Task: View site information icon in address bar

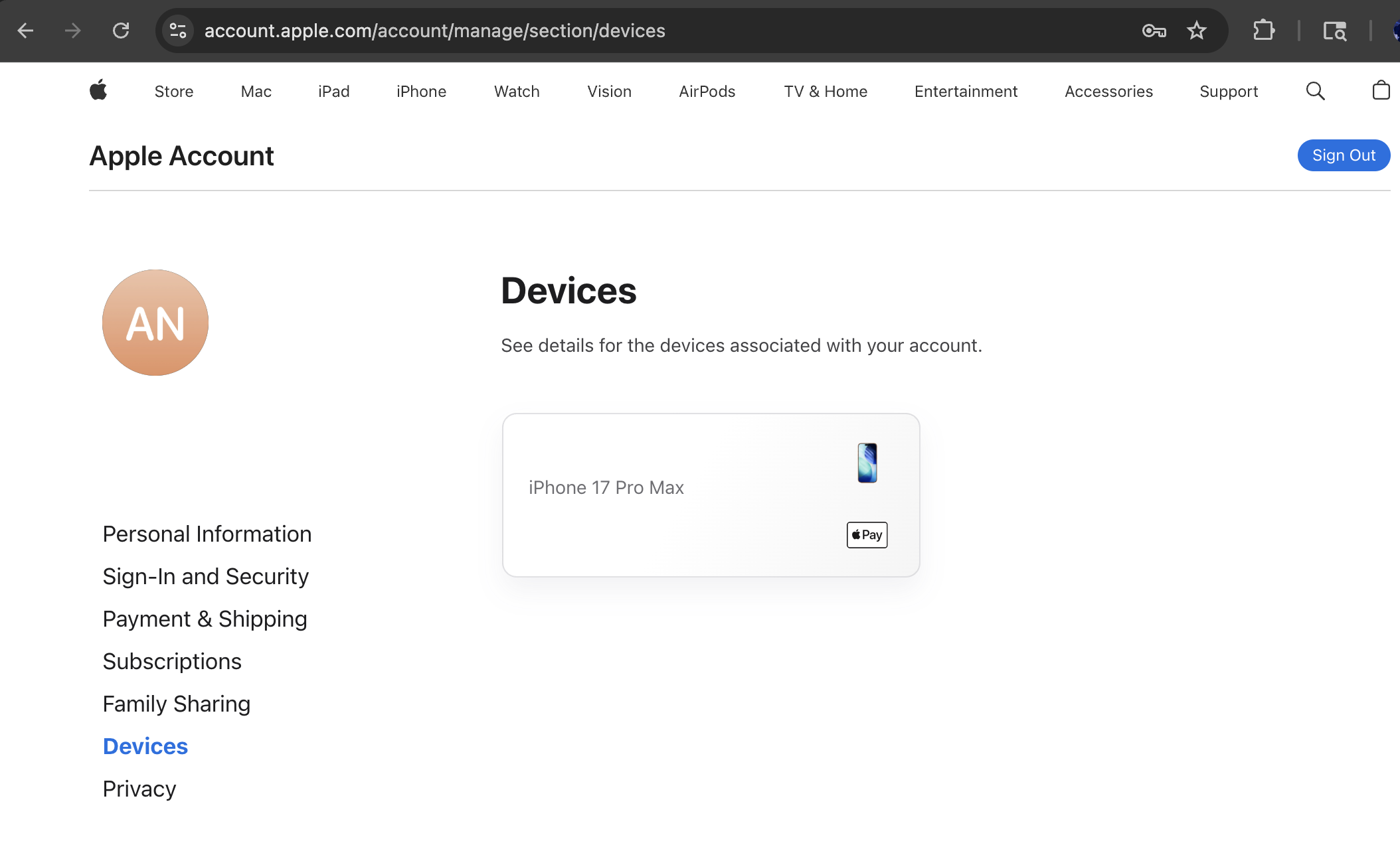Action: (x=178, y=31)
